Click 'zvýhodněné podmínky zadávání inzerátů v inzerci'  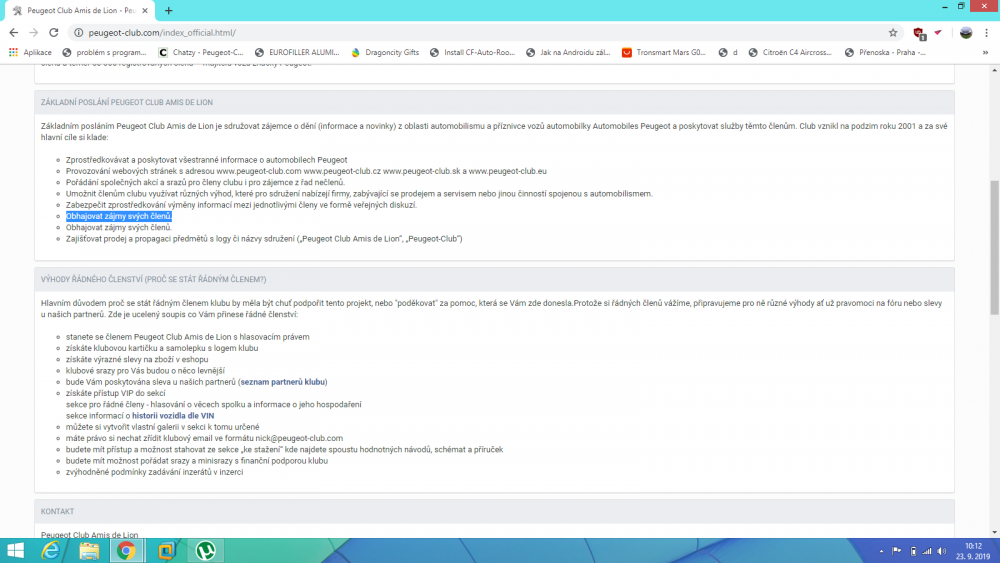(x=154, y=472)
